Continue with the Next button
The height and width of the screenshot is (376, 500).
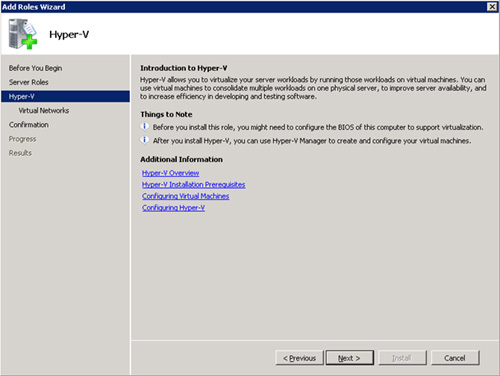tap(349, 358)
